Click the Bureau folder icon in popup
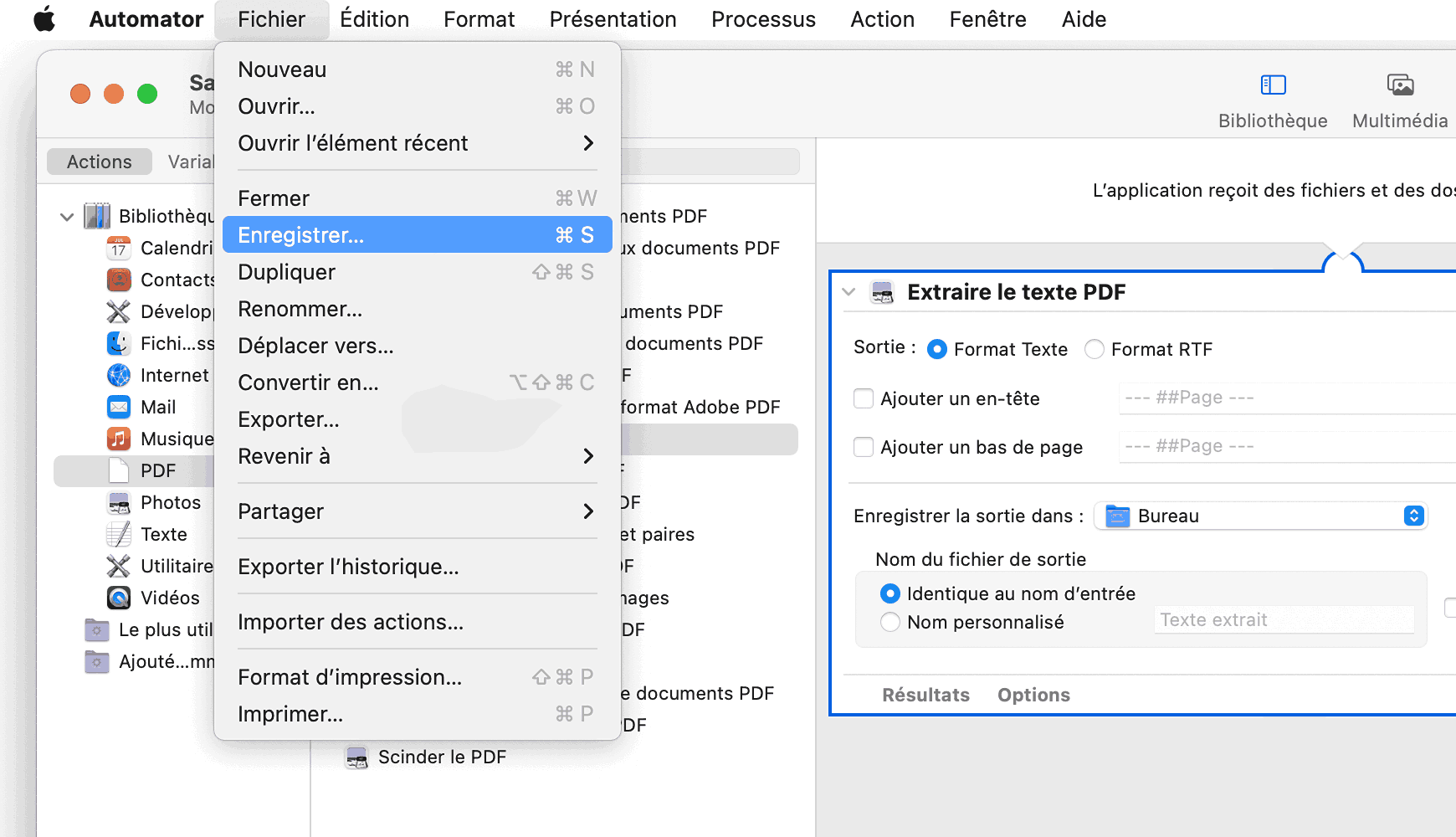1456x837 pixels. point(1118,516)
